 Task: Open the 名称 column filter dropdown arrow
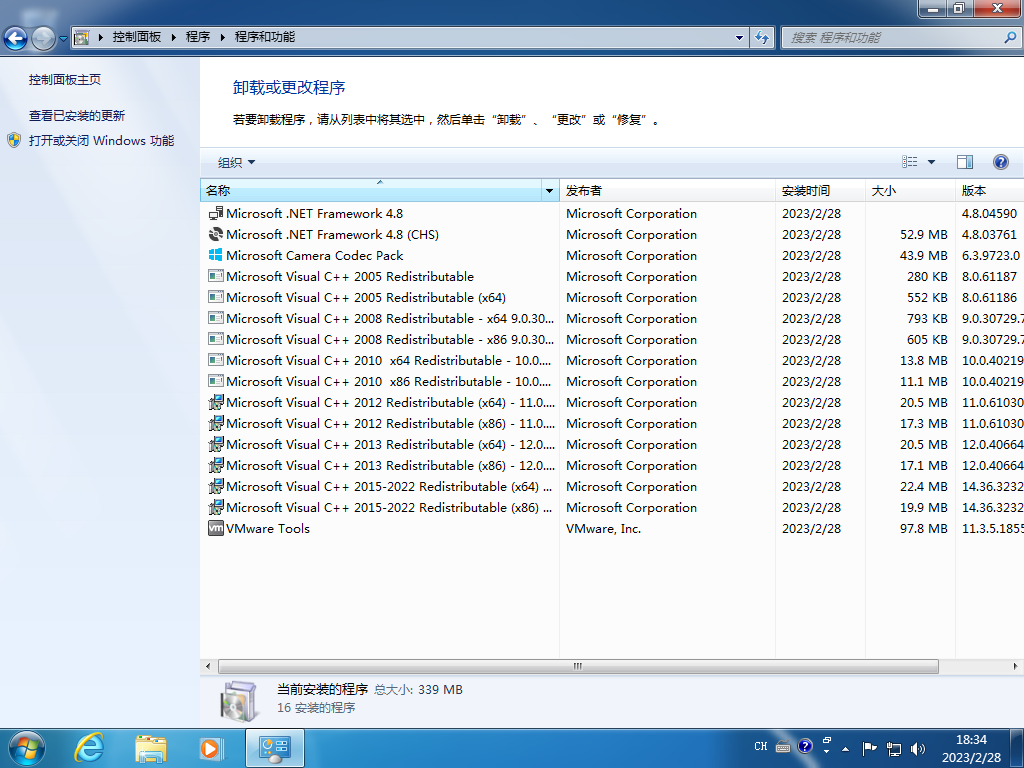click(x=550, y=191)
